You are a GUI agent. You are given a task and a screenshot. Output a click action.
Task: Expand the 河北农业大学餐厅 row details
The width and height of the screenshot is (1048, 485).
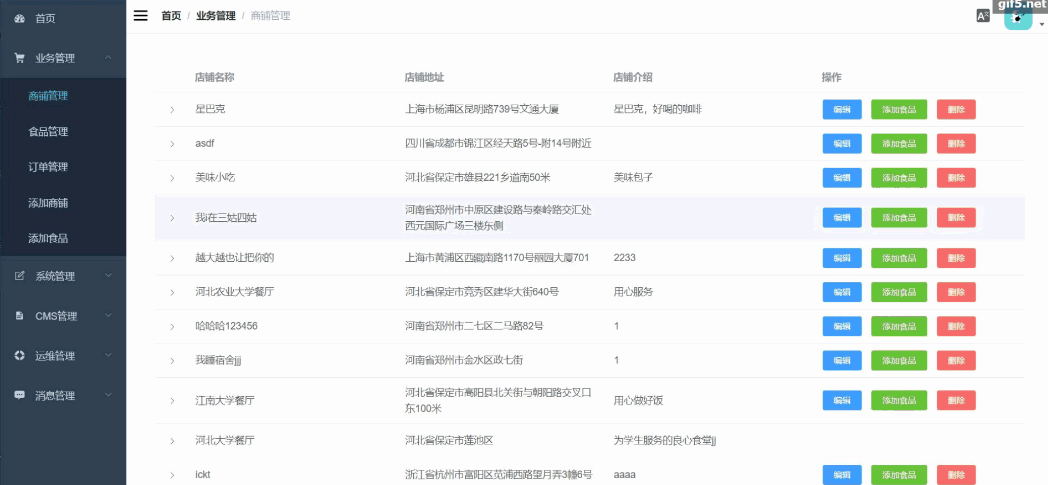pos(172,292)
